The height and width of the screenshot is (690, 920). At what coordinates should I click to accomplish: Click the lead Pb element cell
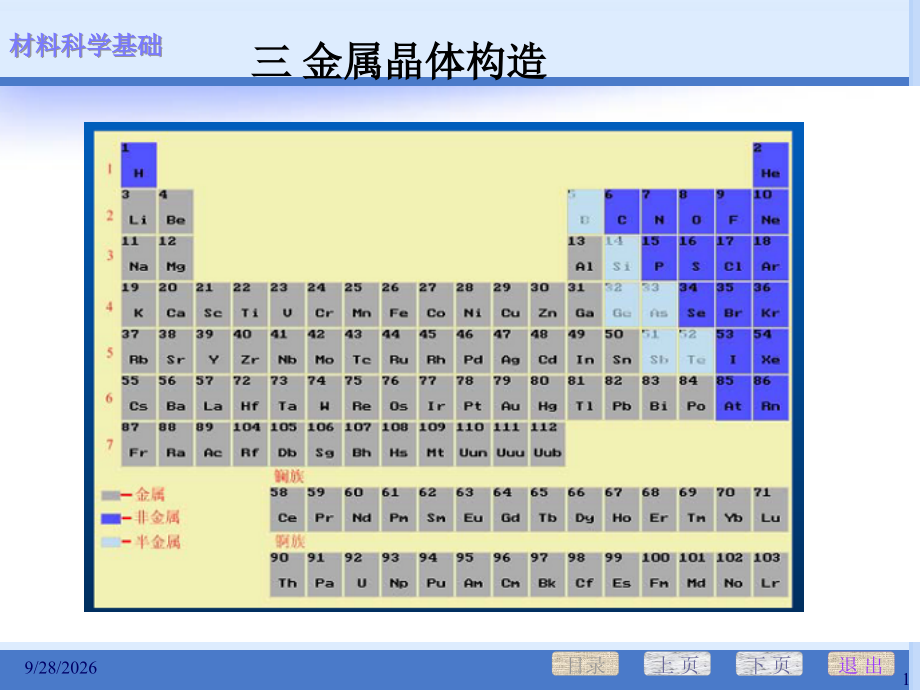622,397
